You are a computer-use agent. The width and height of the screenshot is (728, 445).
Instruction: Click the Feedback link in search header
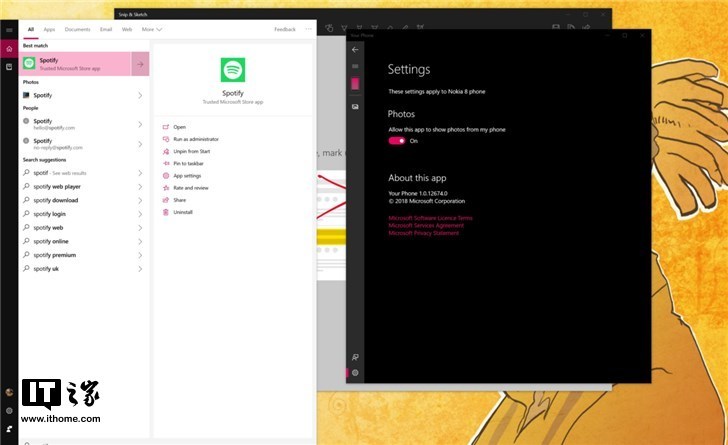[285, 29]
